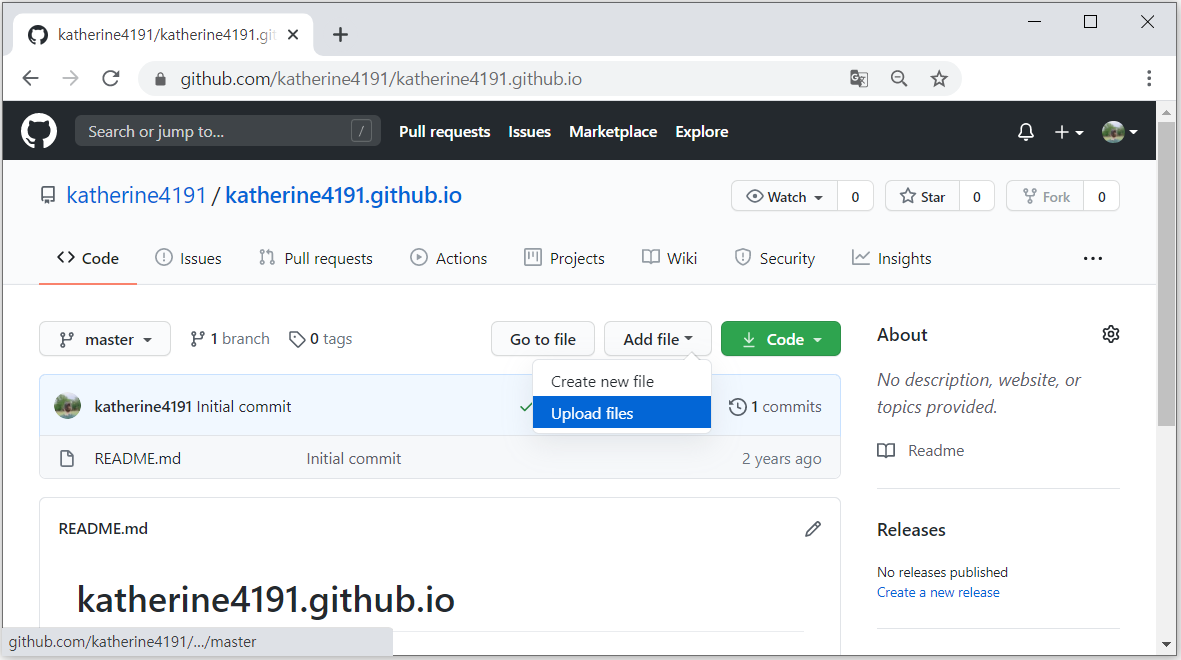Jump to the Readme link in About
Screen dimensions: 1181x660
pyautogui.click(x=921, y=451)
